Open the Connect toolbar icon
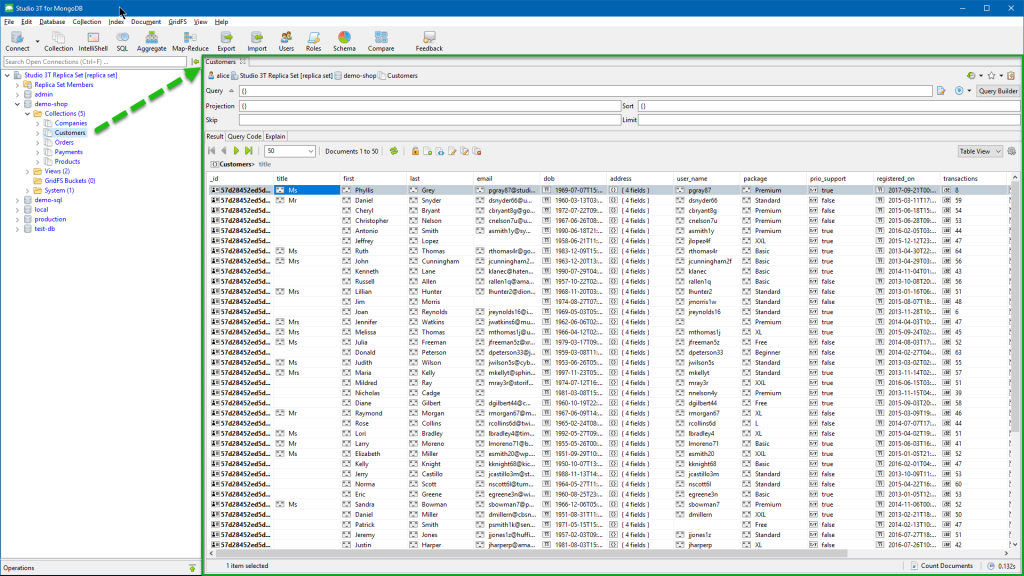 coord(17,41)
